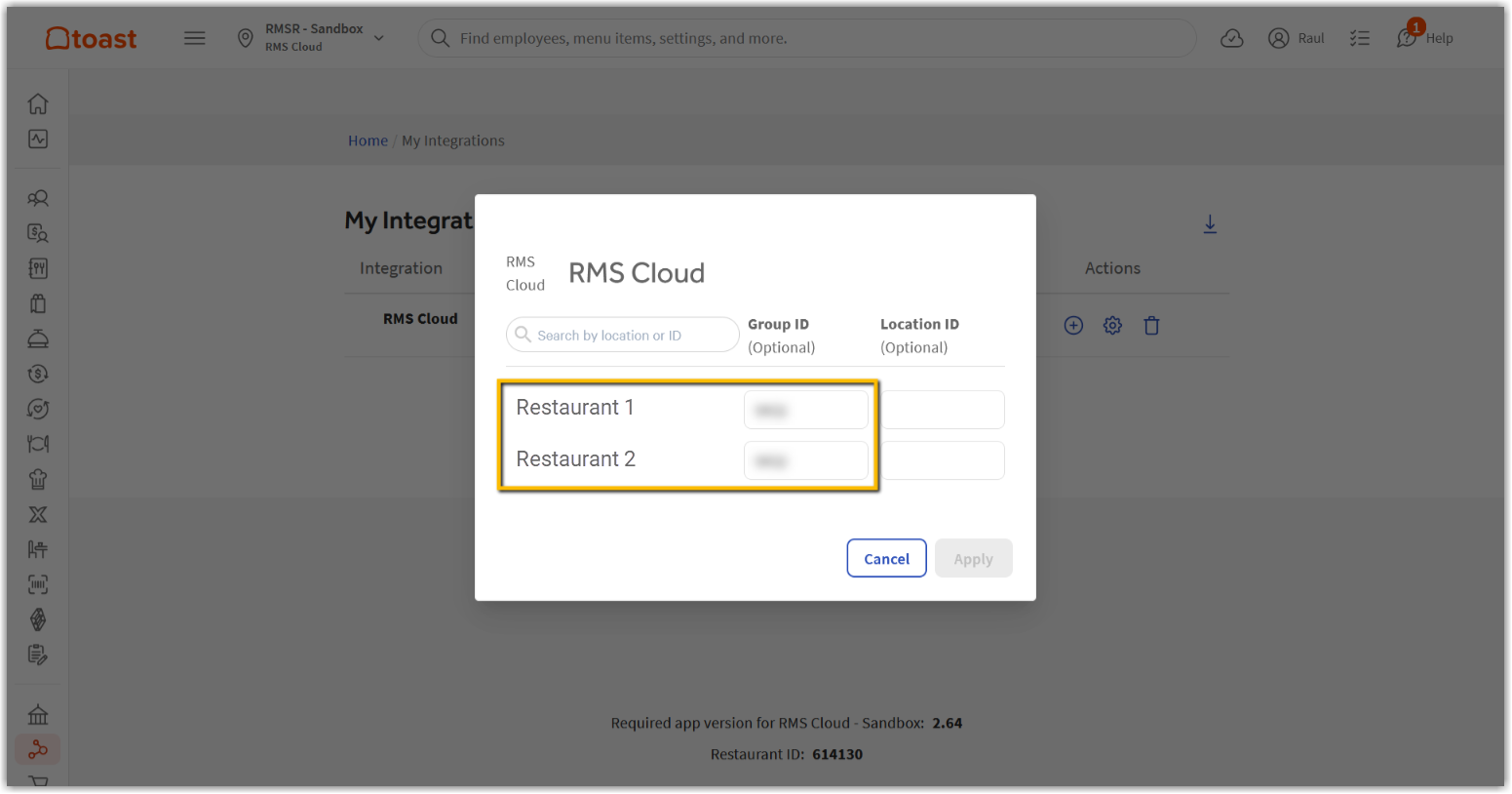Open the chef hat kitchen sidebar icon

point(38,479)
